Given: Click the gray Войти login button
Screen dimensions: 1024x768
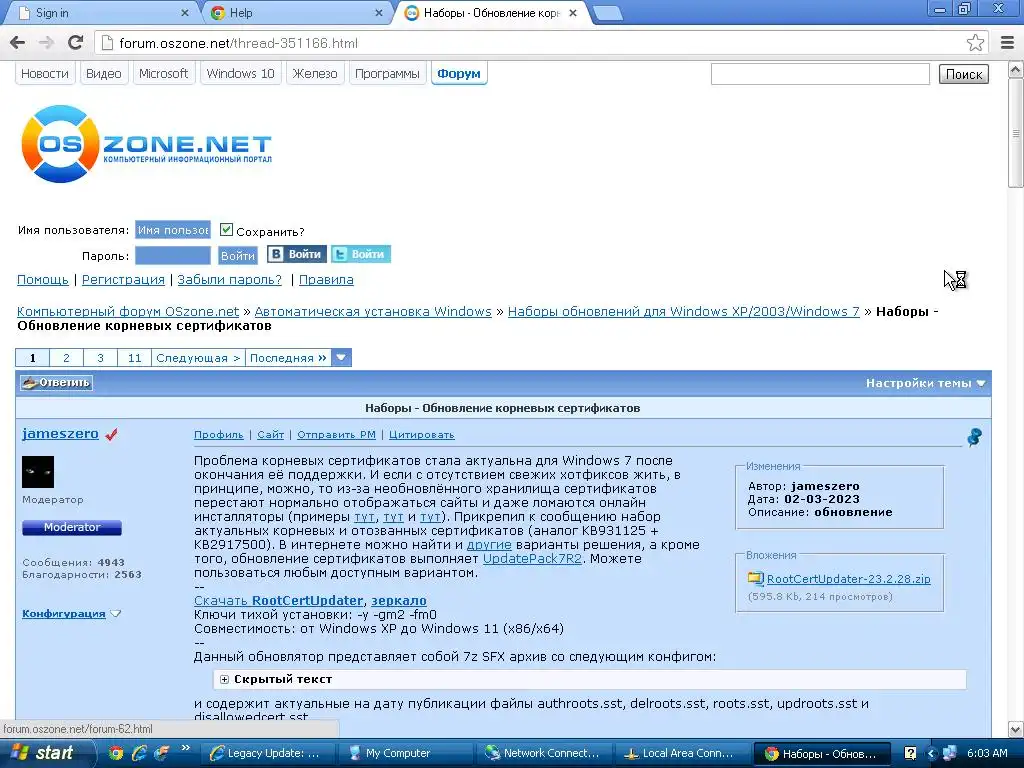Looking at the screenshot, I should tap(238, 255).
